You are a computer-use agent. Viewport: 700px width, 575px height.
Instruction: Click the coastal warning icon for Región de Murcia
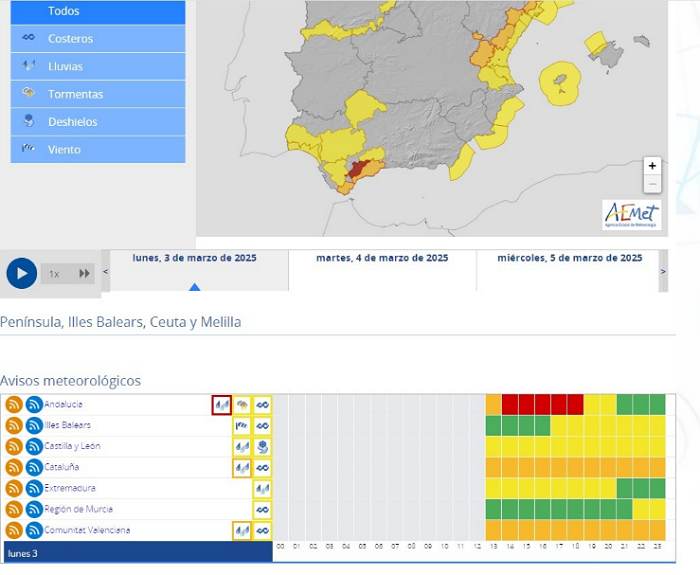pos(263,510)
